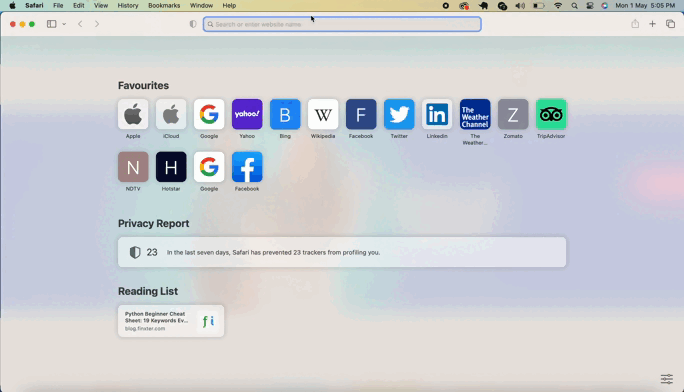Screen dimensions: 684x392
Task: Open the sound volume menu bar icon
Action: point(520,6)
